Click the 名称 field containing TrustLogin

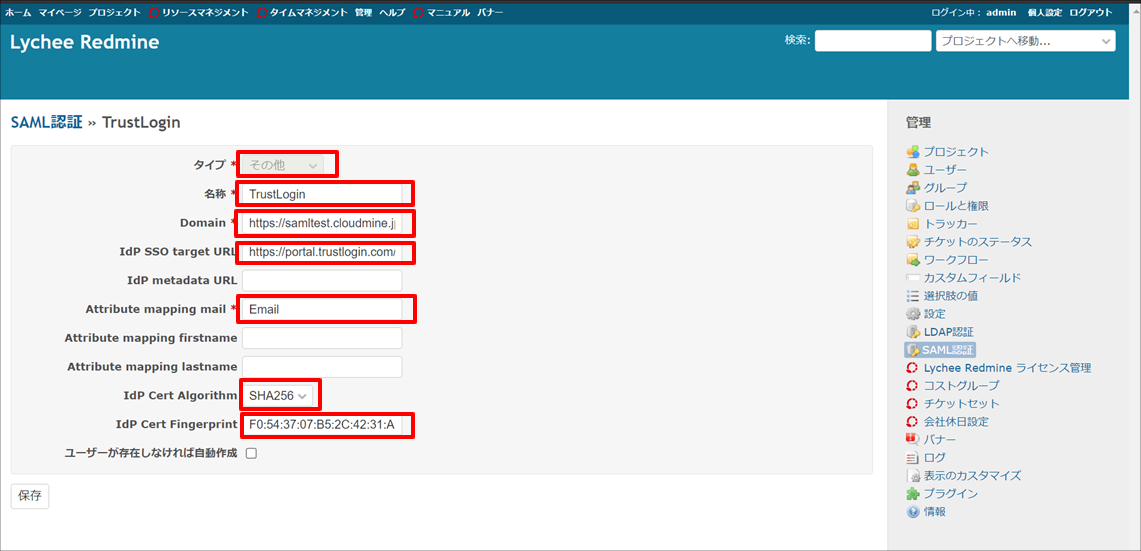(x=322, y=194)
